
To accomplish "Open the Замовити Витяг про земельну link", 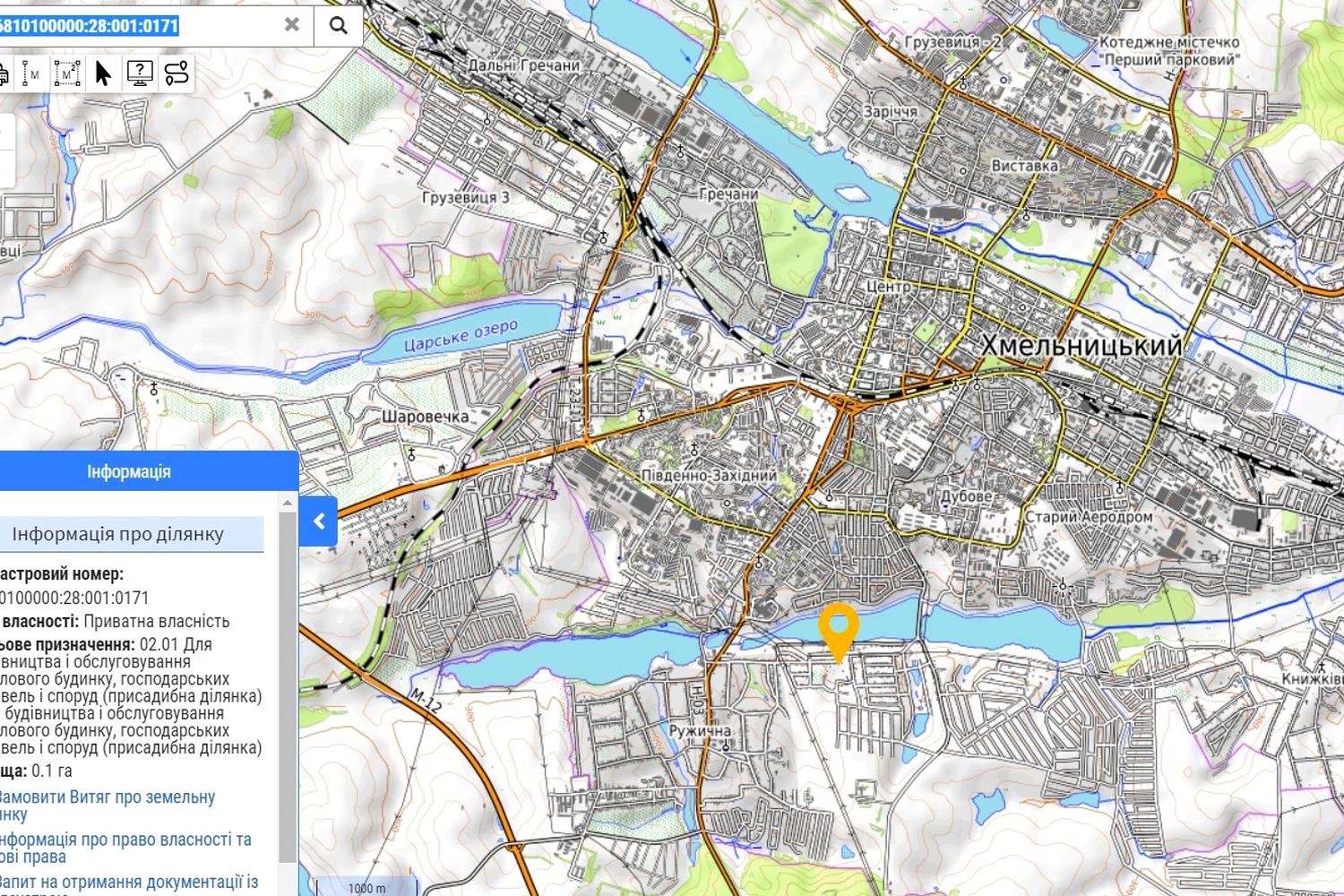I will [x=106, y=806].
